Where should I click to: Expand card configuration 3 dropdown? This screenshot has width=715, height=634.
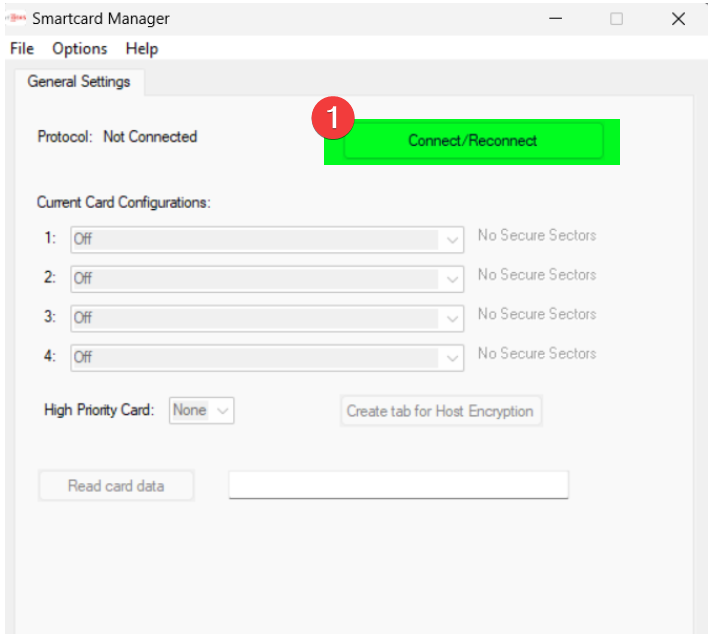[452, 318]
